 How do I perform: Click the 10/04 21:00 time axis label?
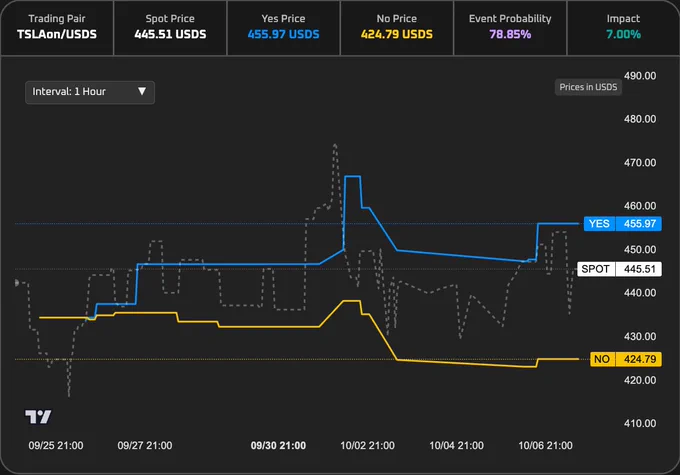coord(456,446)
